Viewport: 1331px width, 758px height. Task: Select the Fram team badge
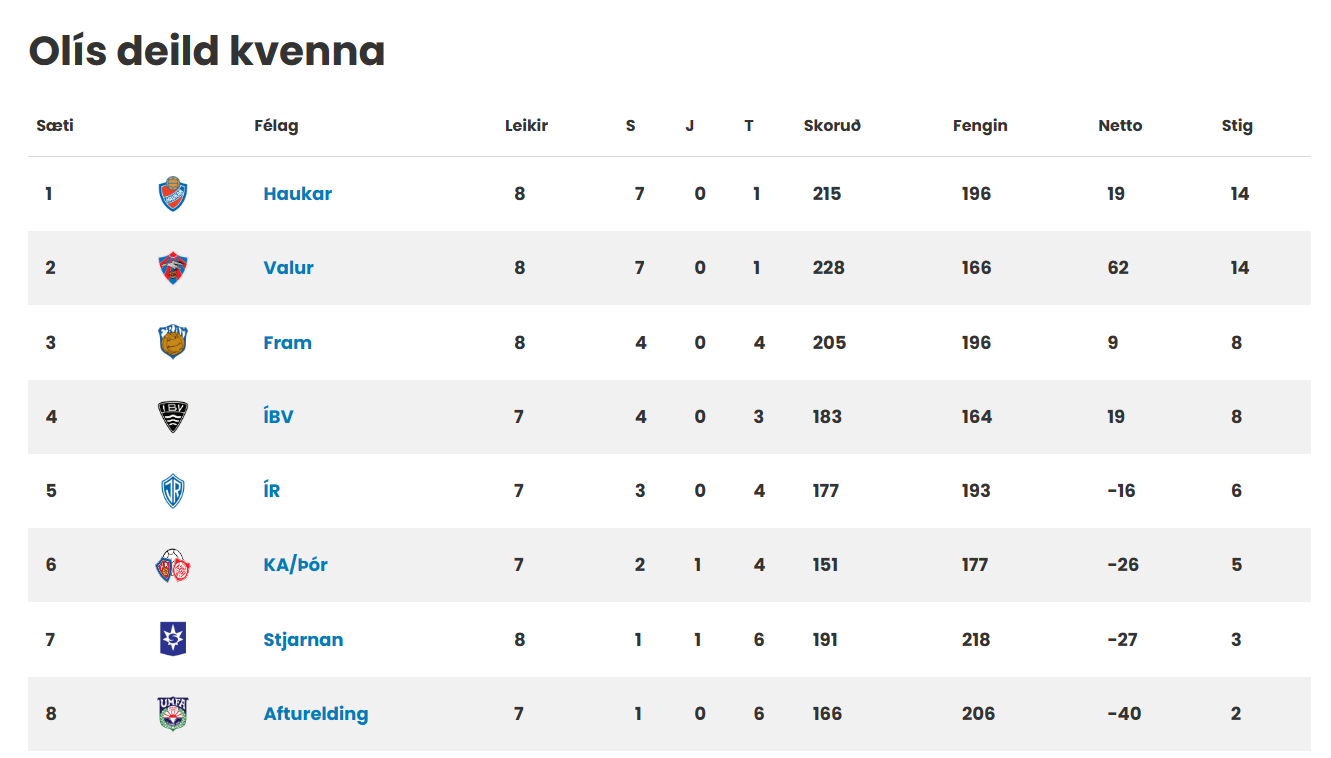173,342
